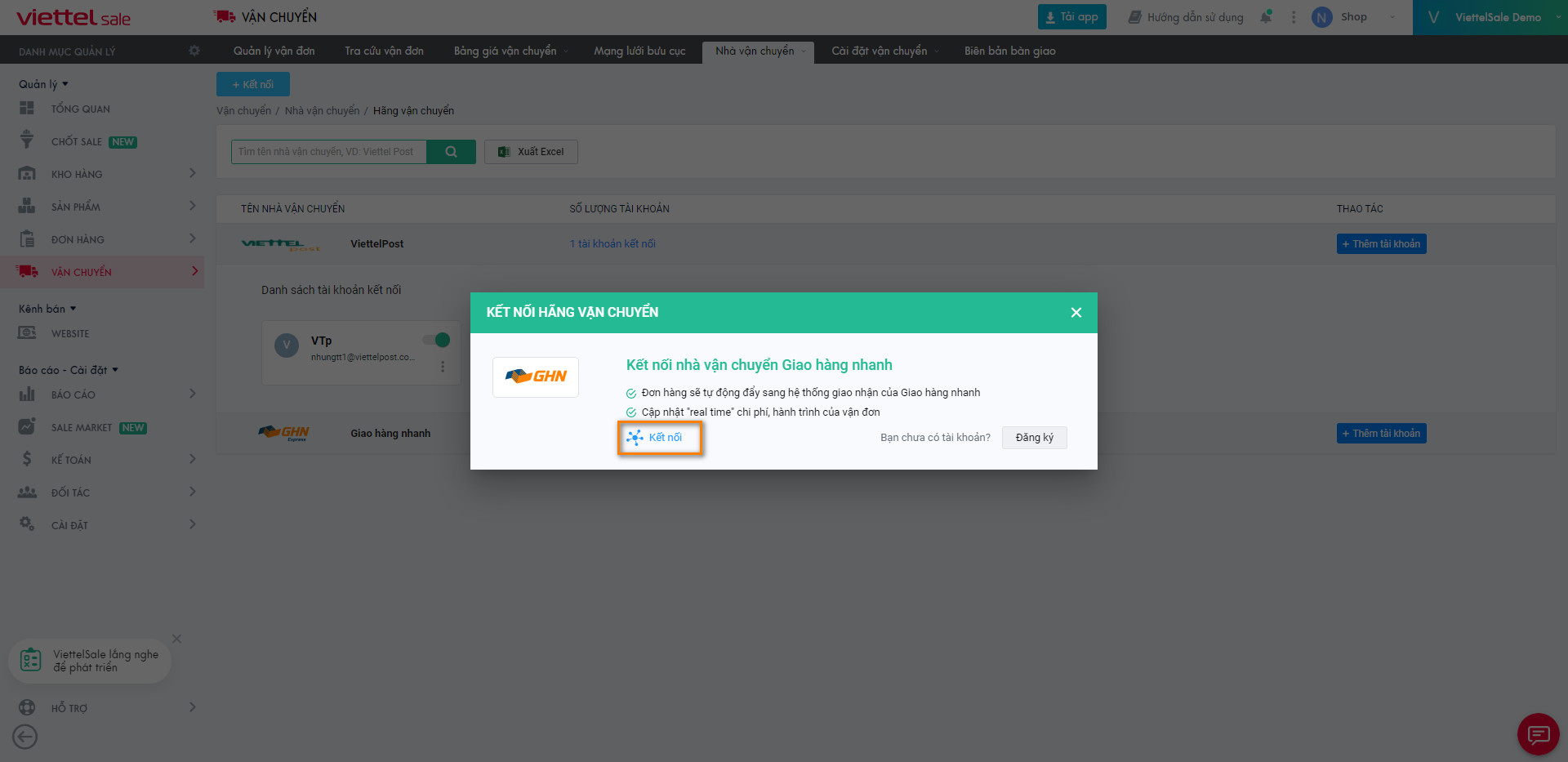Collapse the Báo cáo - Cài đặt section
1568x762 pixels.
click(69, 370)
